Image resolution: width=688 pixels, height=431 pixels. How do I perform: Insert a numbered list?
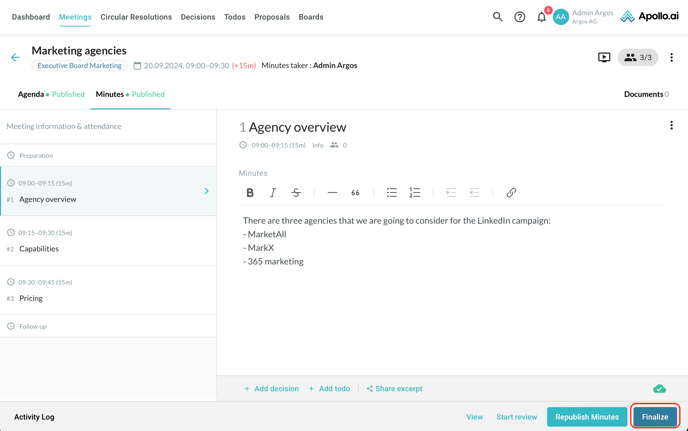415,193
